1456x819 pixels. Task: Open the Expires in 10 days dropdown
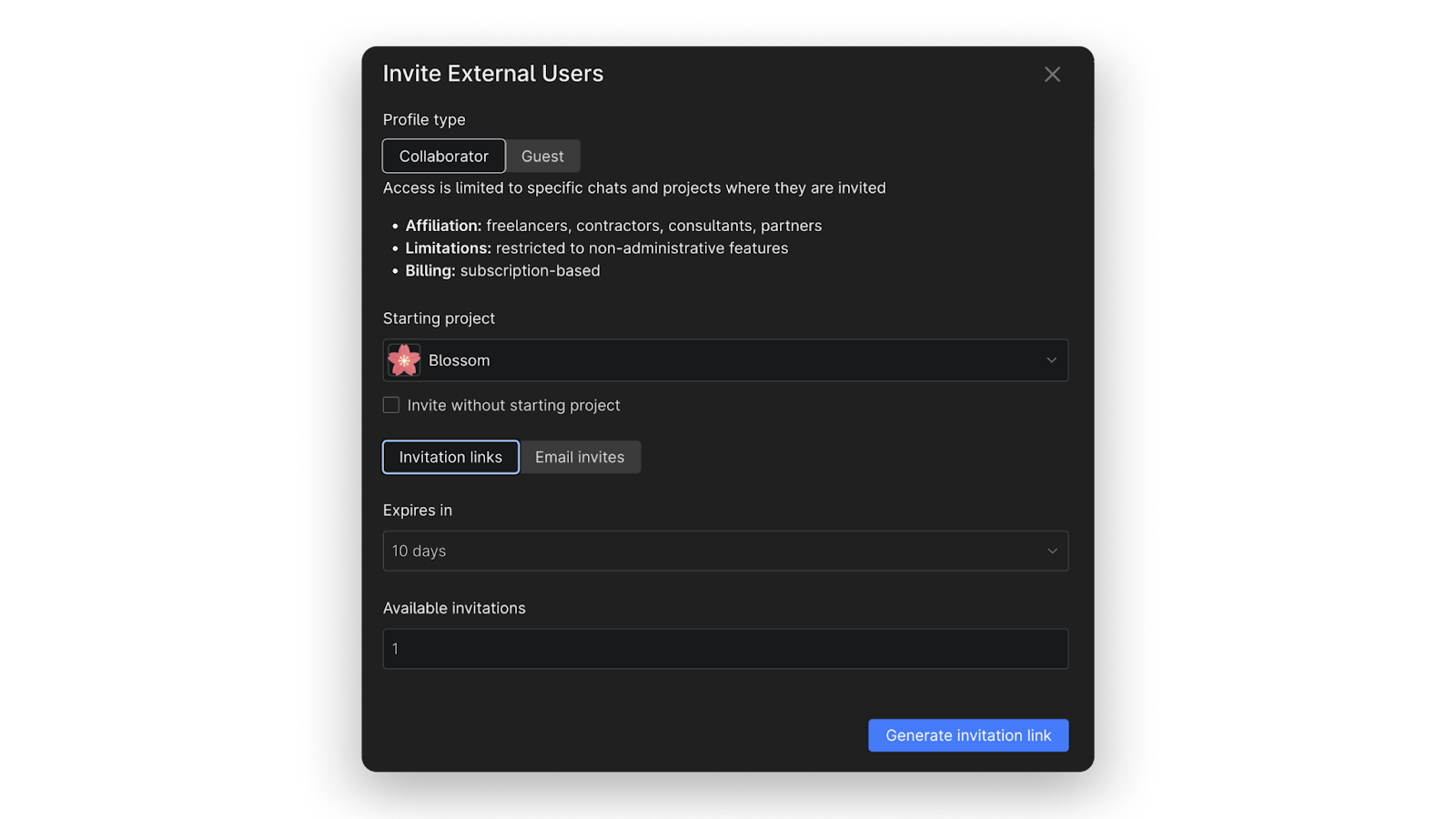click(725, 551)
